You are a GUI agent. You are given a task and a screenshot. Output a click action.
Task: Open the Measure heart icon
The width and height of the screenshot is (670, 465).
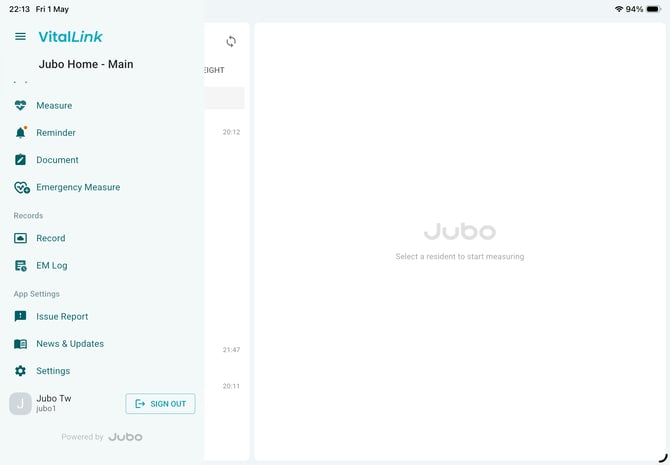tap(20, 106)
